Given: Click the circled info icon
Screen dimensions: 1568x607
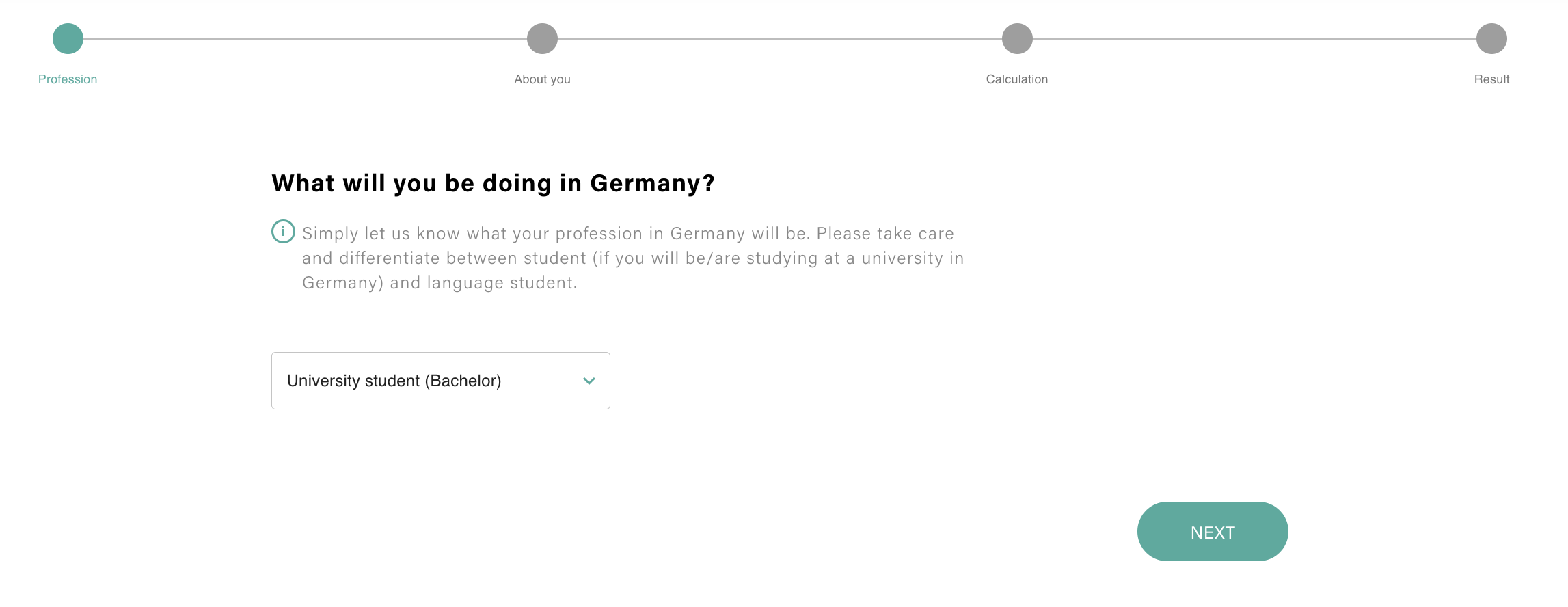Looking at the screenshot, I should click(x=283, y=232).
